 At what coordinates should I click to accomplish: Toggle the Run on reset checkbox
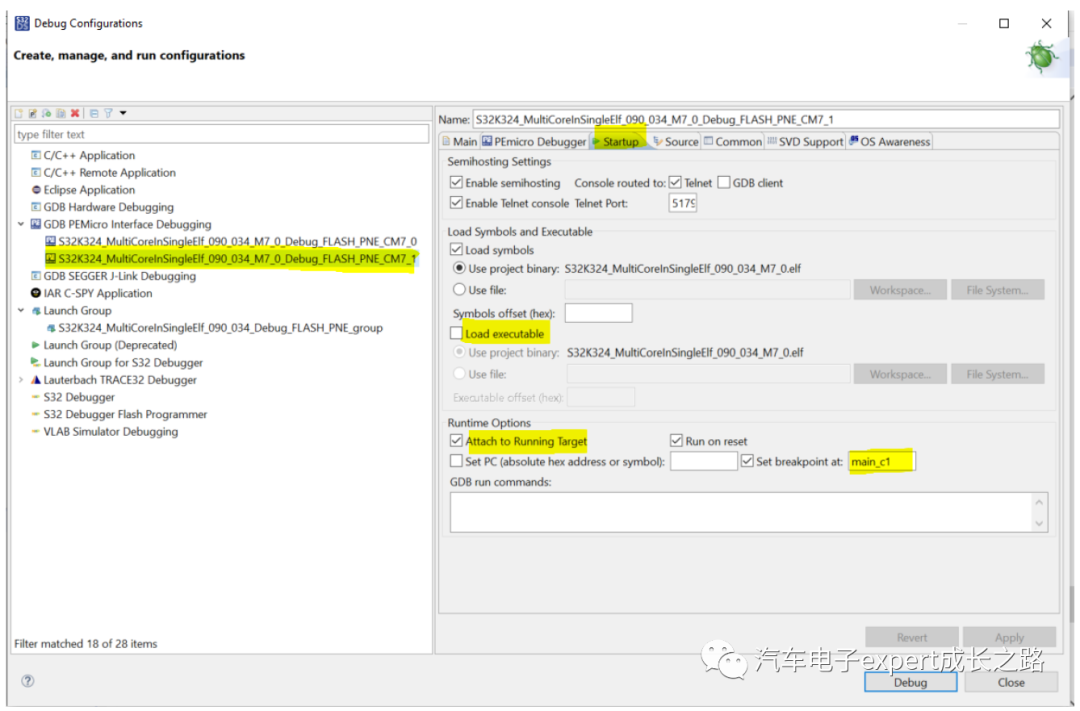tap(676, 440)
